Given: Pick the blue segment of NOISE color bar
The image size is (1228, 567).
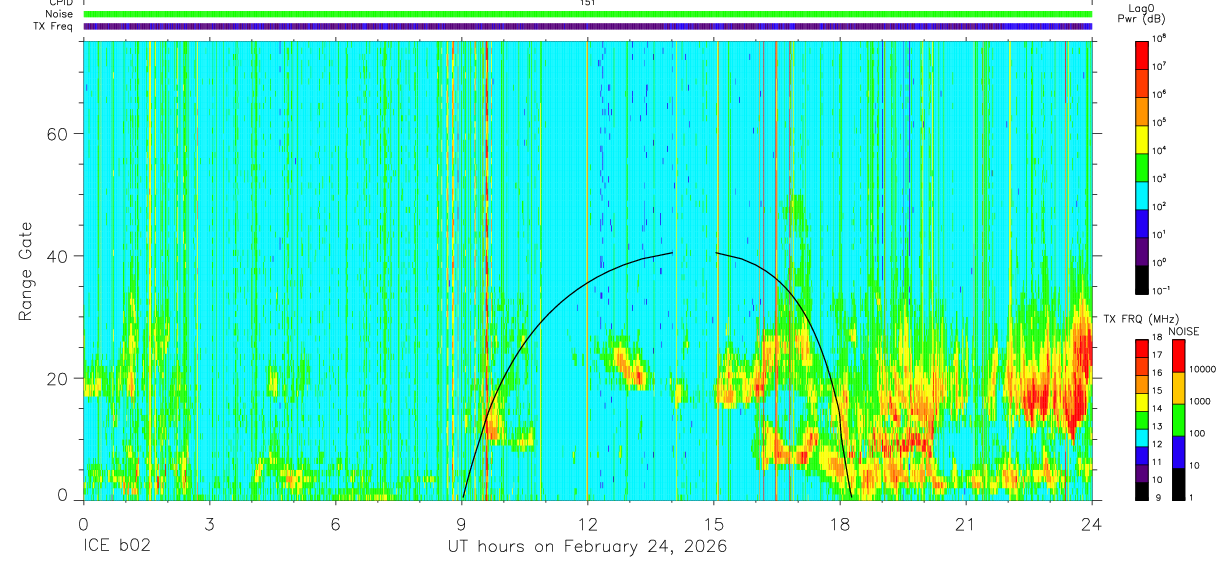Looking at the screenshot, I should coord(1179,450).
